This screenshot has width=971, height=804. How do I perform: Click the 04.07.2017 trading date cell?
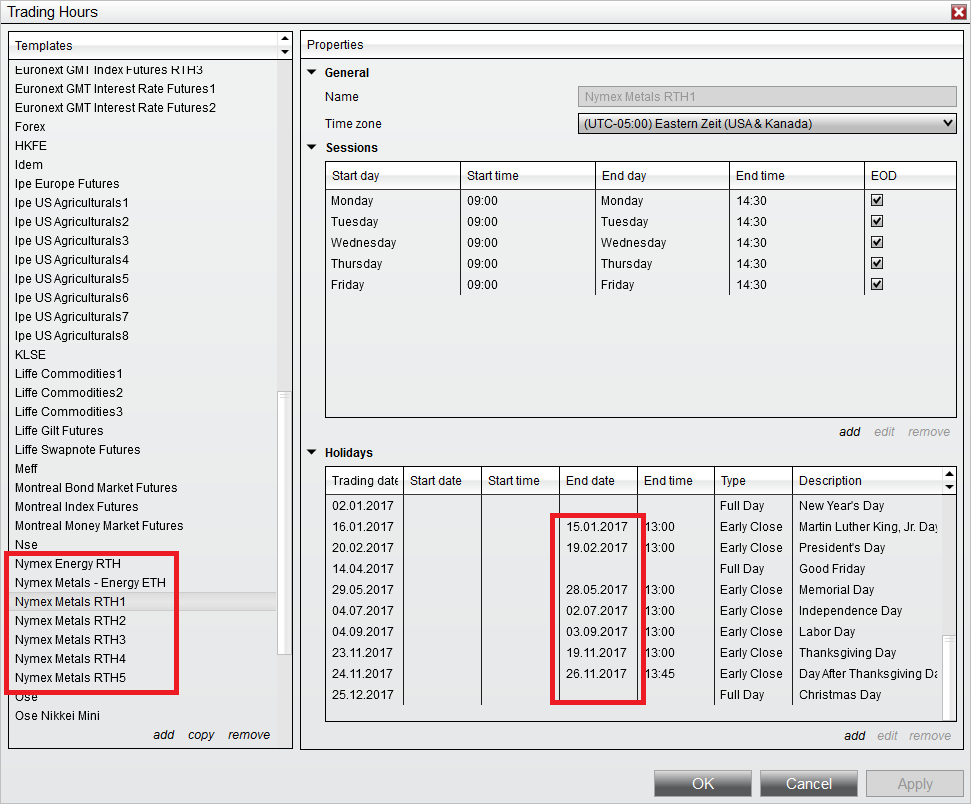click(362, 611)
